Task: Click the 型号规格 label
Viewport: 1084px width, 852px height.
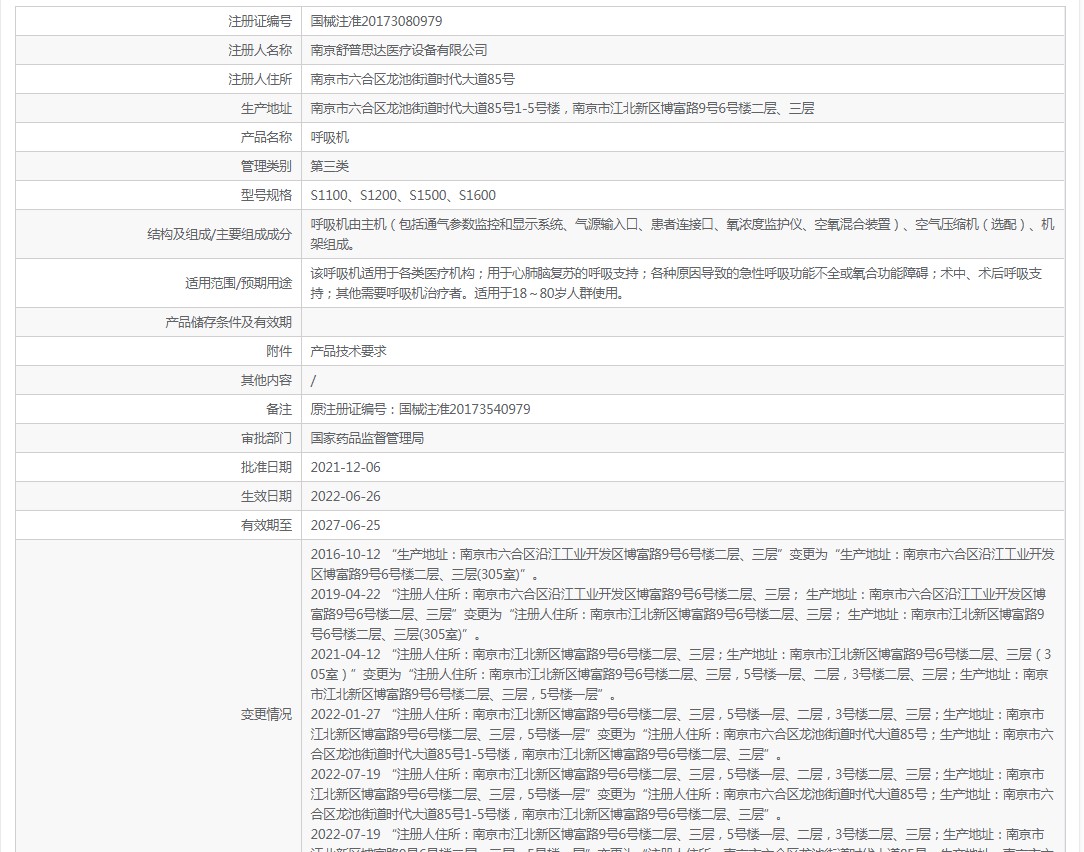Action: point(266,196)
